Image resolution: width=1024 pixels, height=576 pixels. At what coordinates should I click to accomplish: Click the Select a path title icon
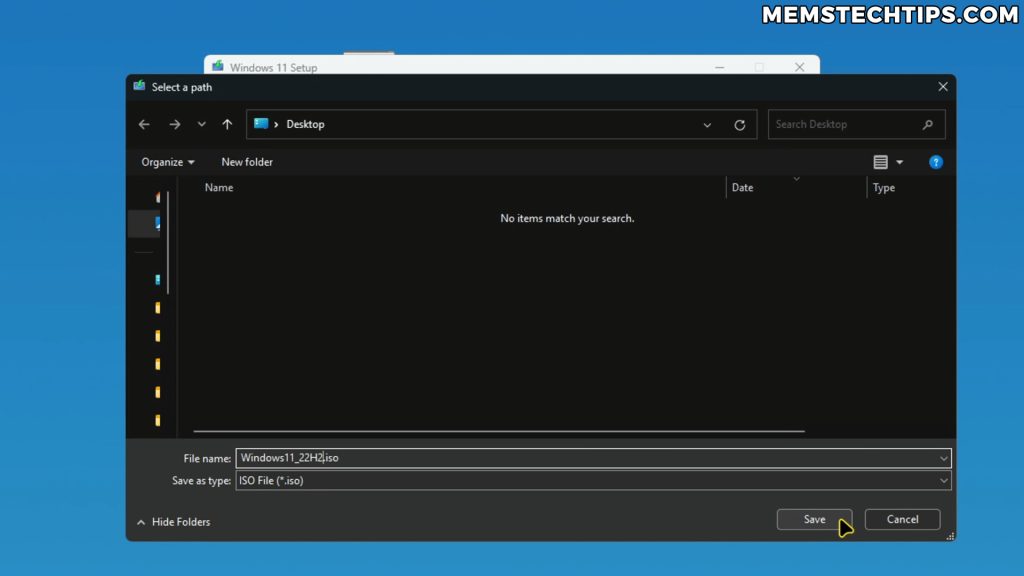click(139, 86)
